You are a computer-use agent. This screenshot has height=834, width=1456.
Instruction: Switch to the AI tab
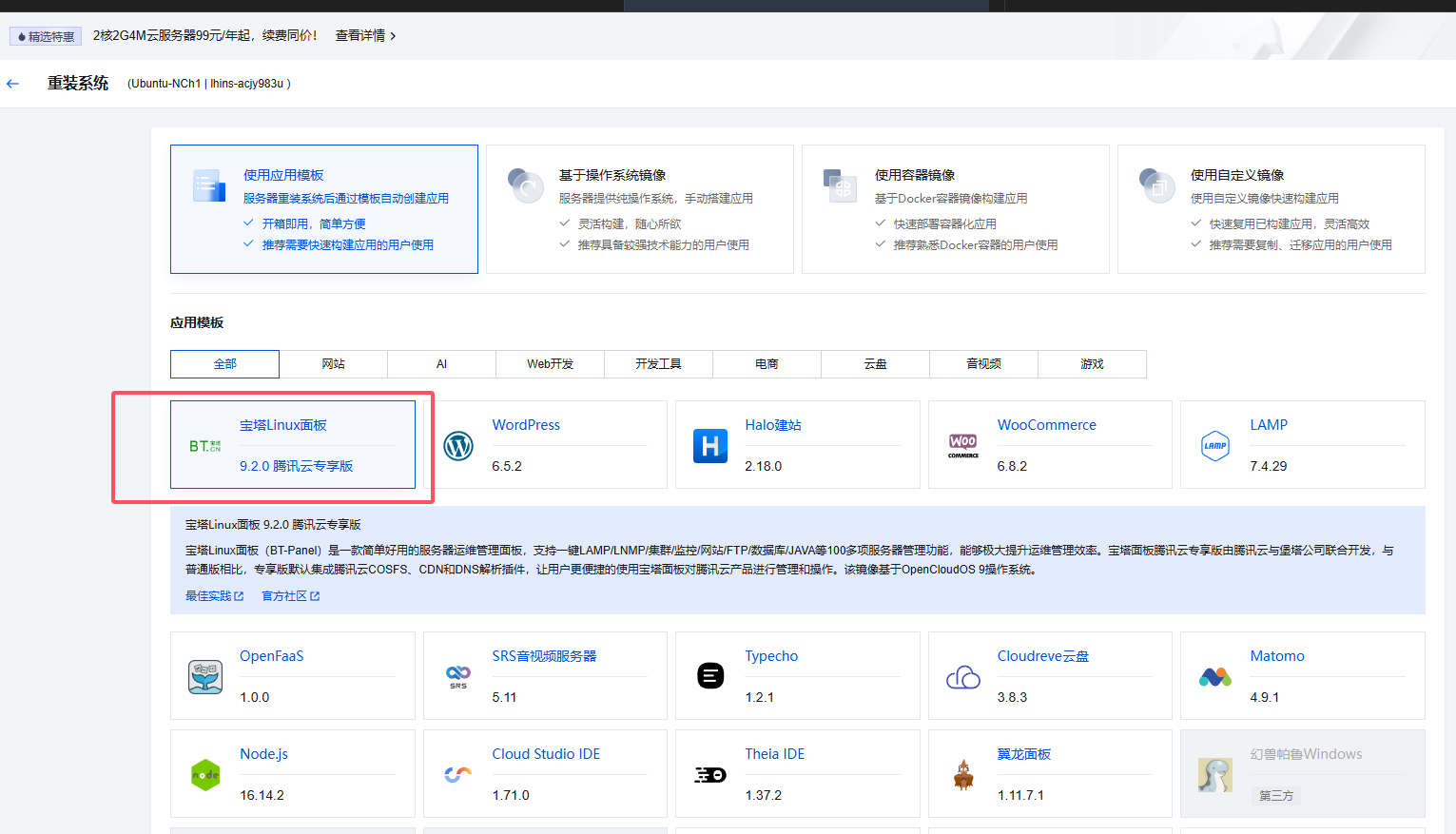click(441, 364)
